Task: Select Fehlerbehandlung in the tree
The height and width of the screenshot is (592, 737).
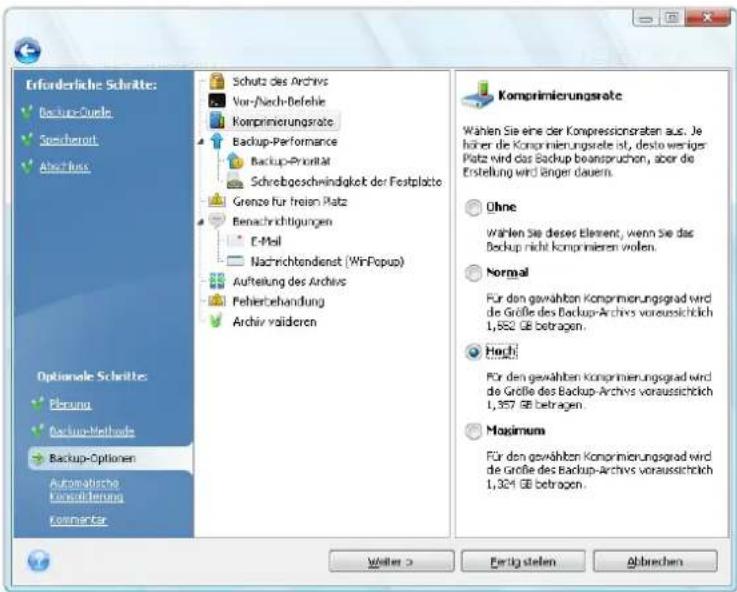Action: 279,302
